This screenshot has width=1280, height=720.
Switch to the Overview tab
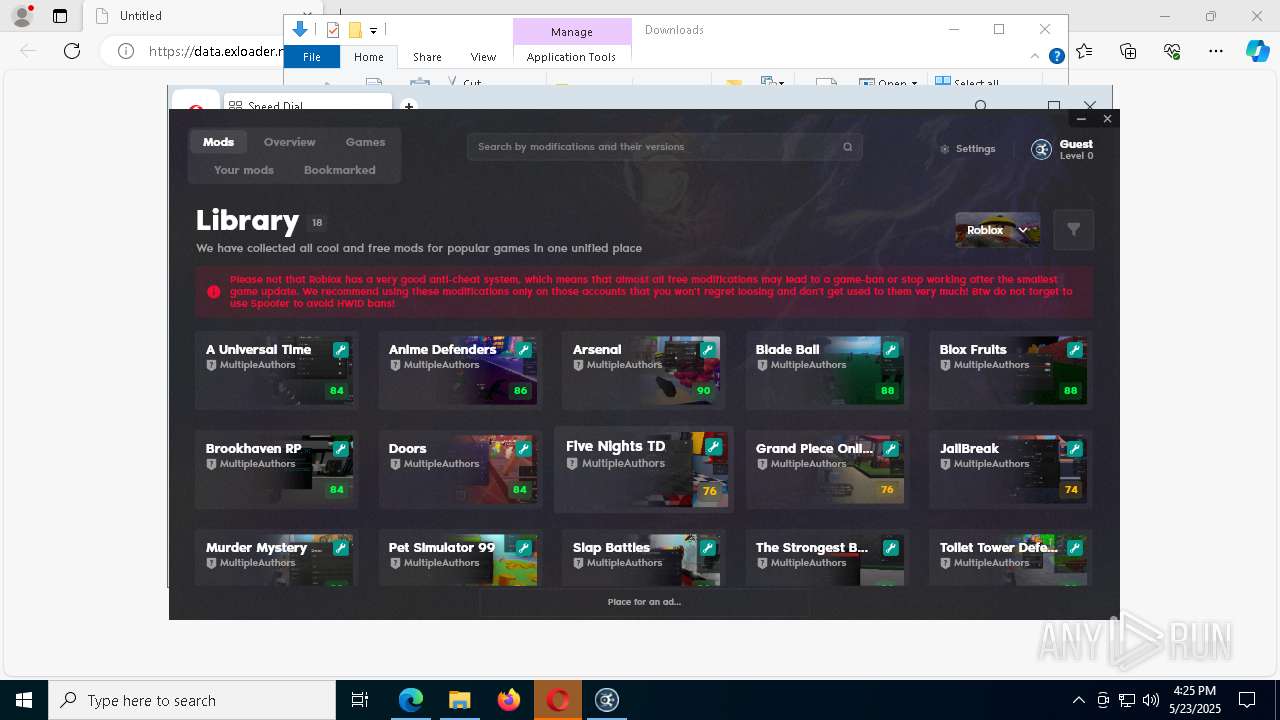[289, 142]
